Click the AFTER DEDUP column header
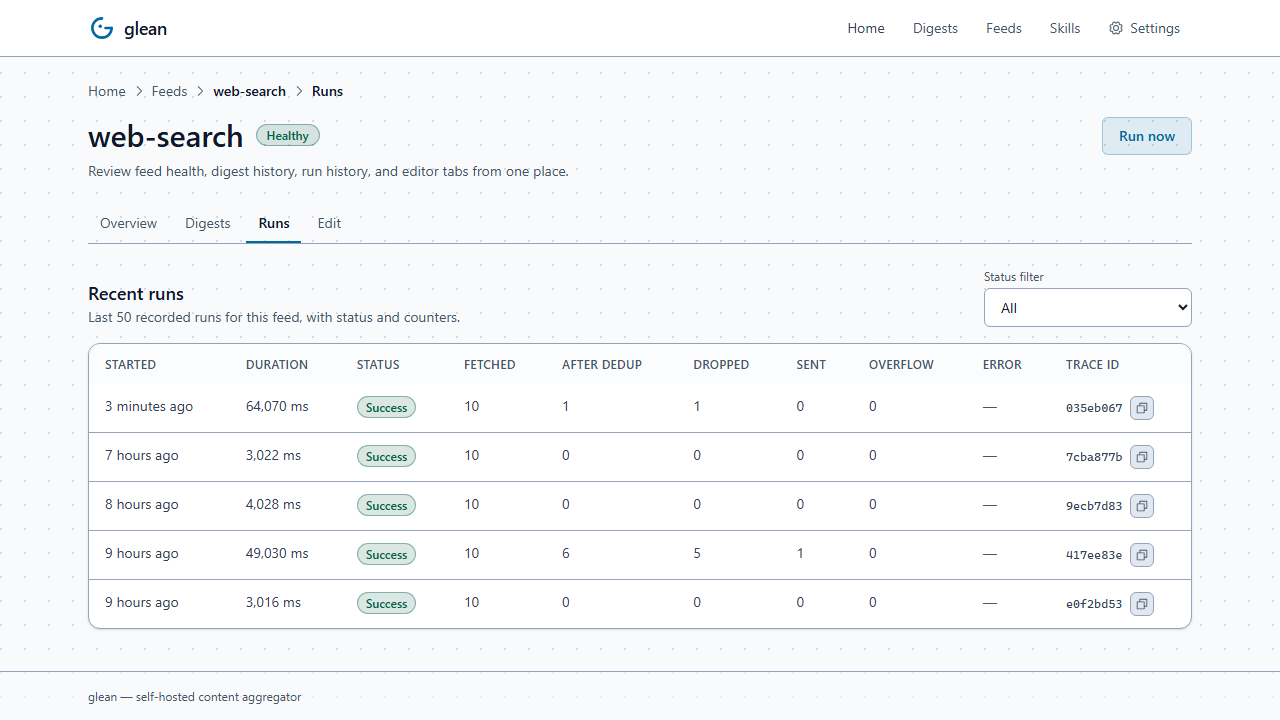 pyautogui.click(x=602, y=365)
